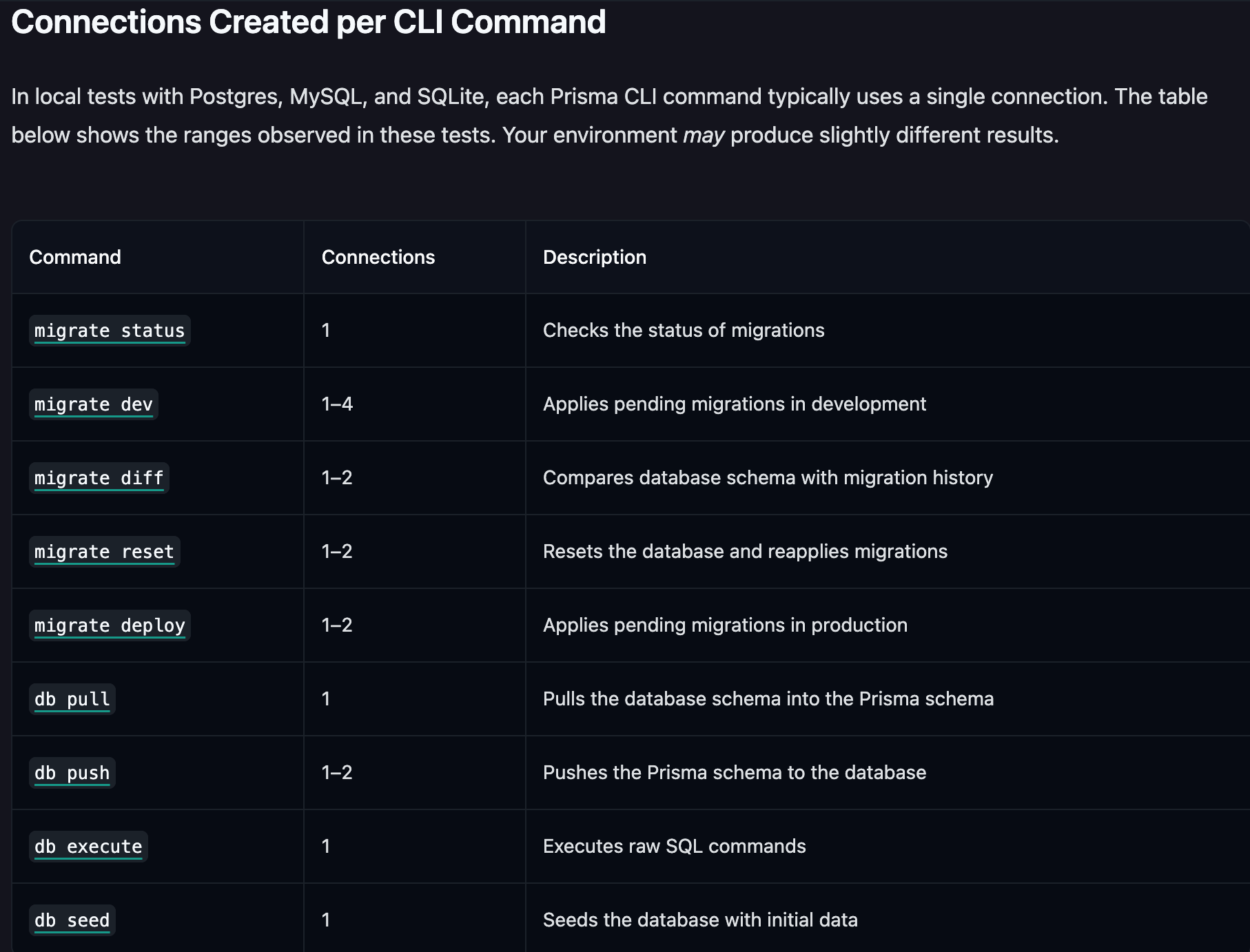
Task: Open the db pull command link
Action: 72,699
